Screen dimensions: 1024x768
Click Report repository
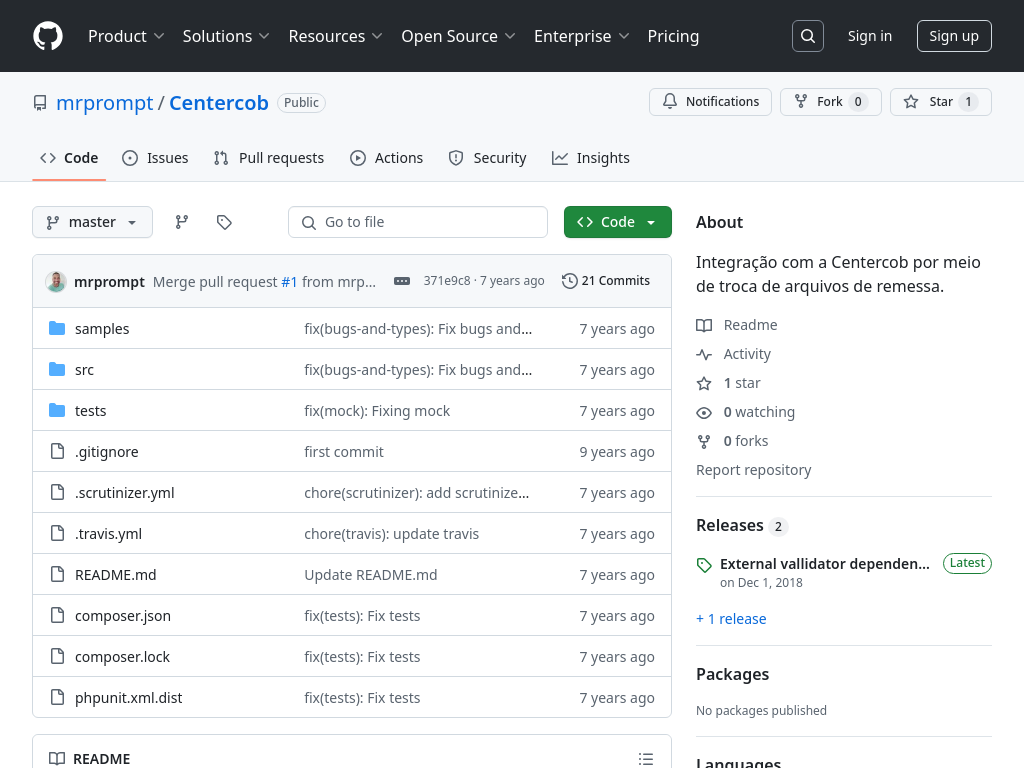[754, 470]
